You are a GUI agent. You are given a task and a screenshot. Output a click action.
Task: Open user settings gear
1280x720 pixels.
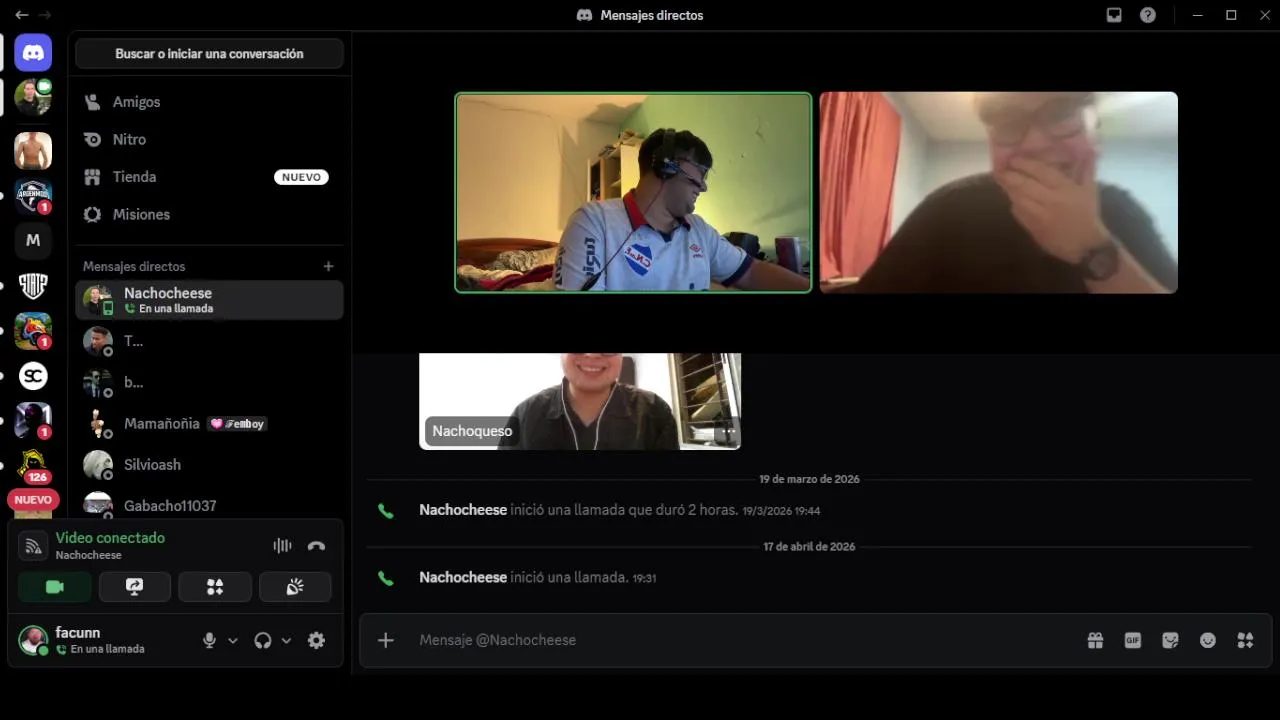click(x=316, y=641)
